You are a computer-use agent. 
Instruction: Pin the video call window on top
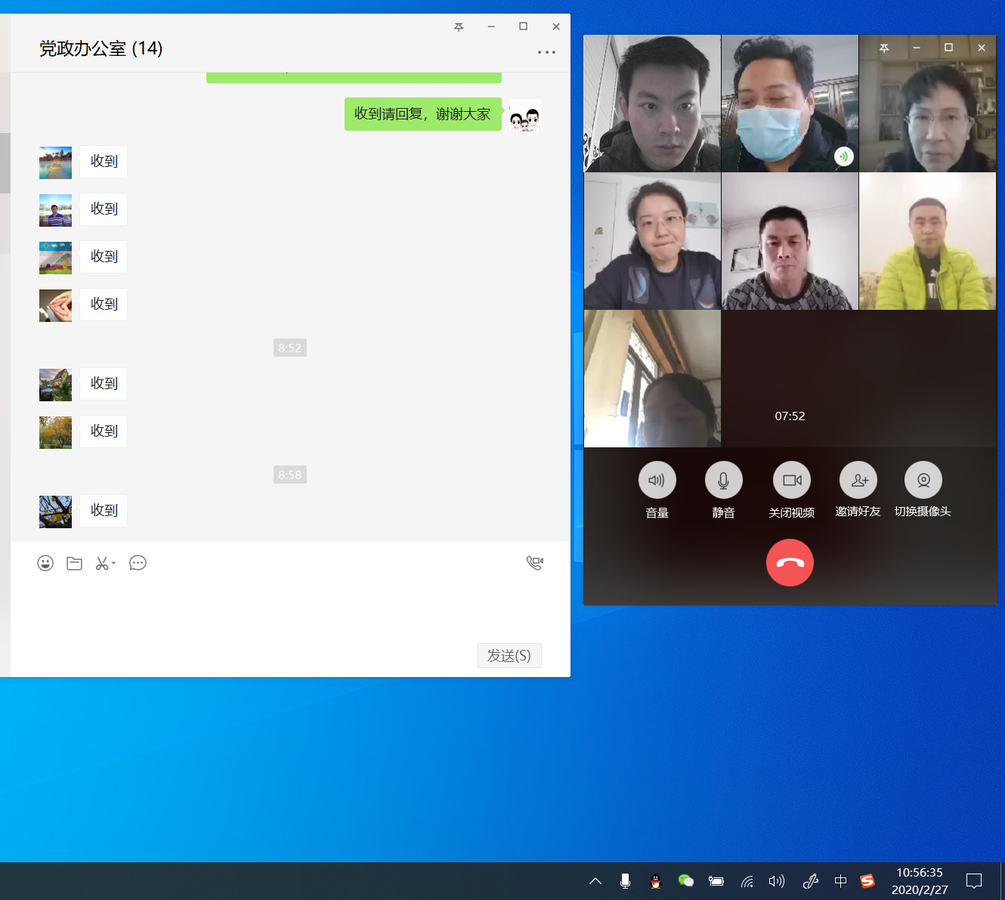[x=884, y=48]
